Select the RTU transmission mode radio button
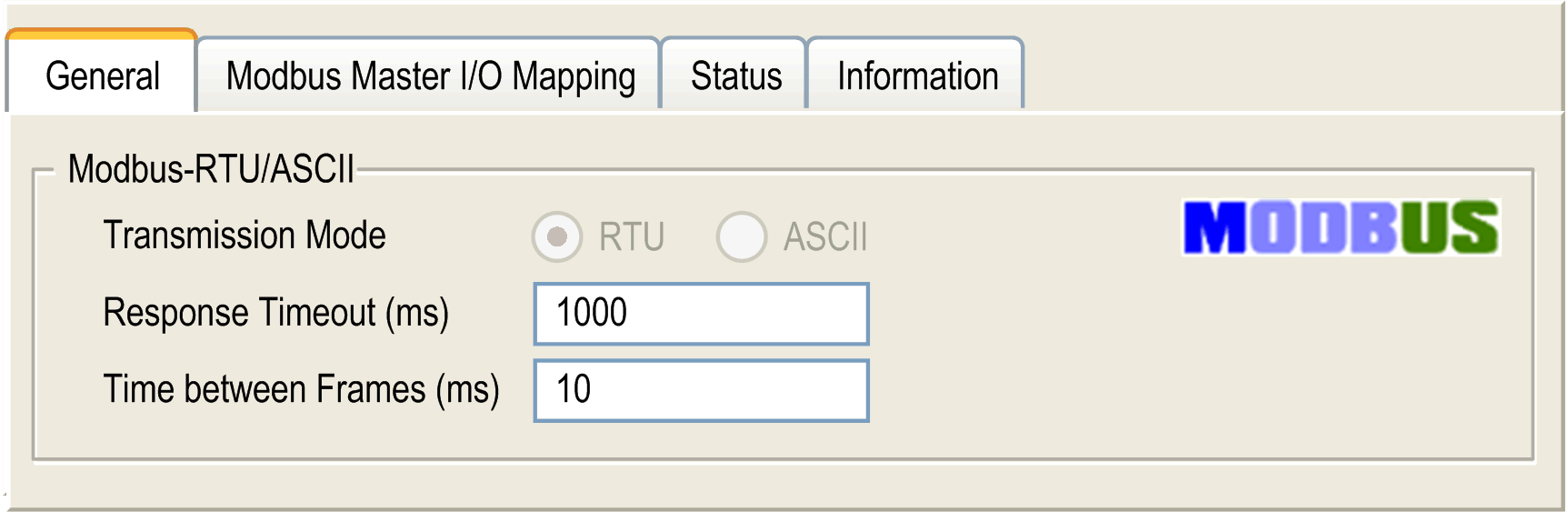This screenshot has height=512, width=1568. [x=557, y=237]
